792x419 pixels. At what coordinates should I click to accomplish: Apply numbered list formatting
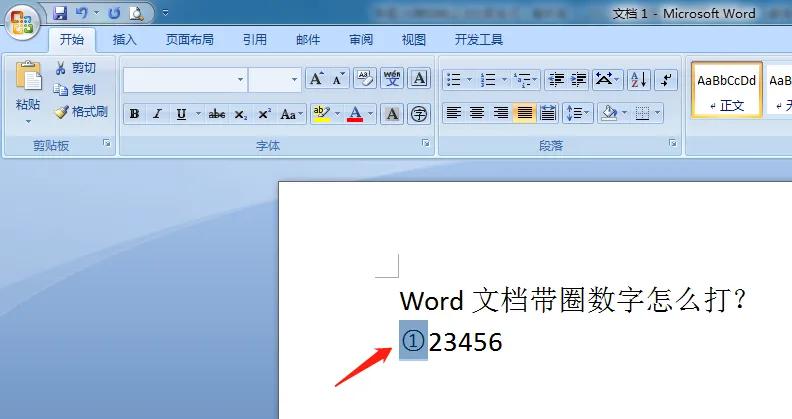point(488,79)
